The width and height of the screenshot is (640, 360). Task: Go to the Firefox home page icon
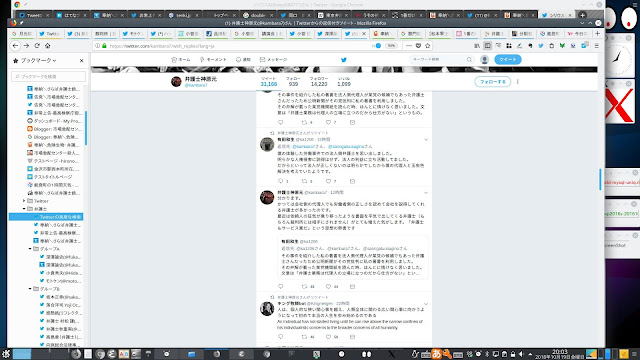coord(47,46)
